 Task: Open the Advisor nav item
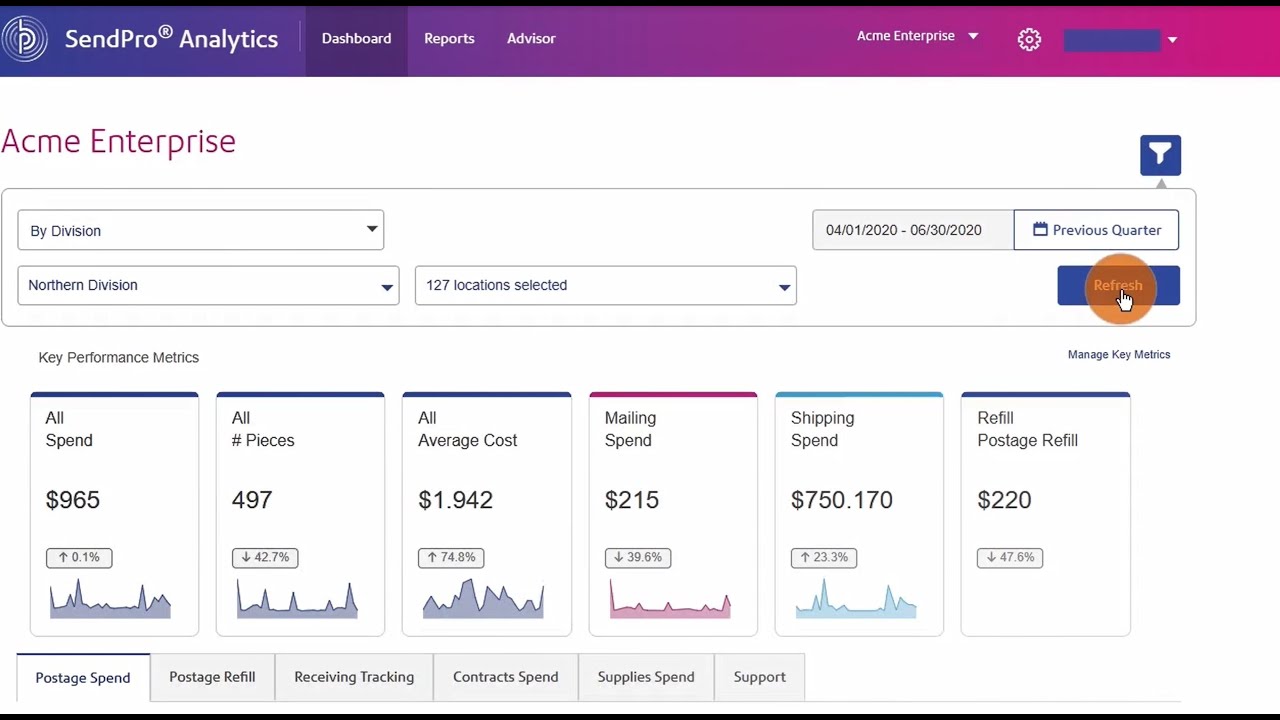[x=531, y=39]
